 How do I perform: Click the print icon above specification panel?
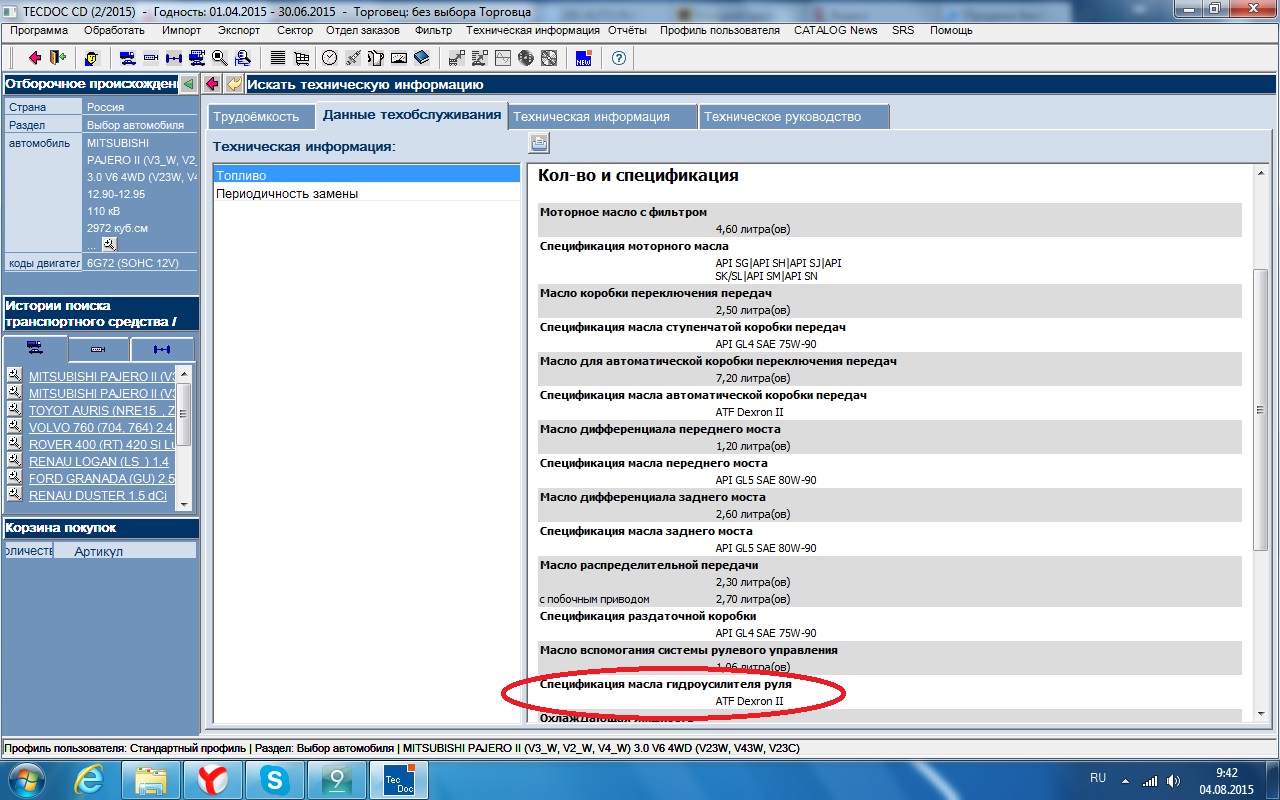click(x=540, y=143)
